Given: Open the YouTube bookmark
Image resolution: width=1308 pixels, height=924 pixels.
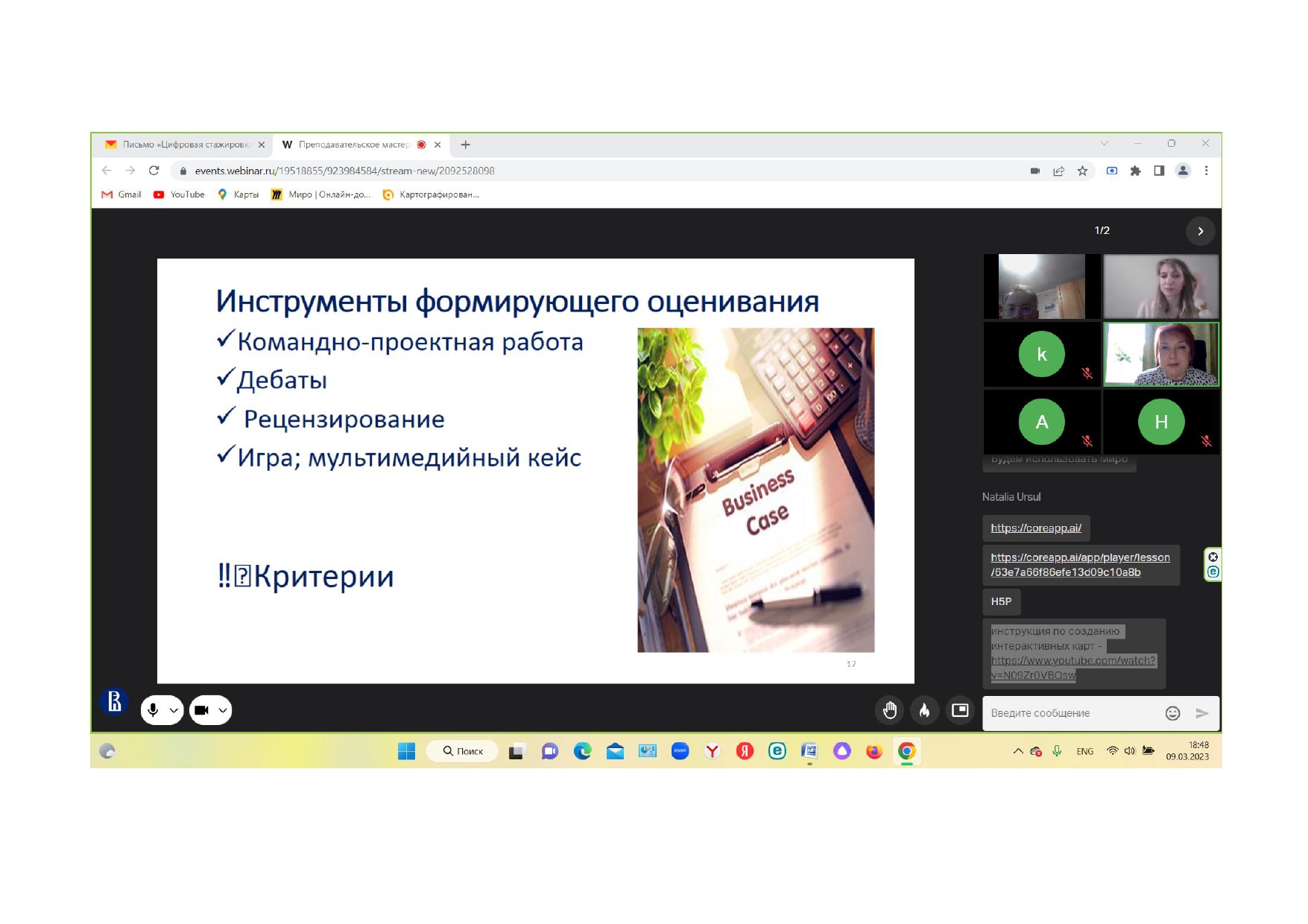Looking at the screenshot, I should [x=179, y=194].
